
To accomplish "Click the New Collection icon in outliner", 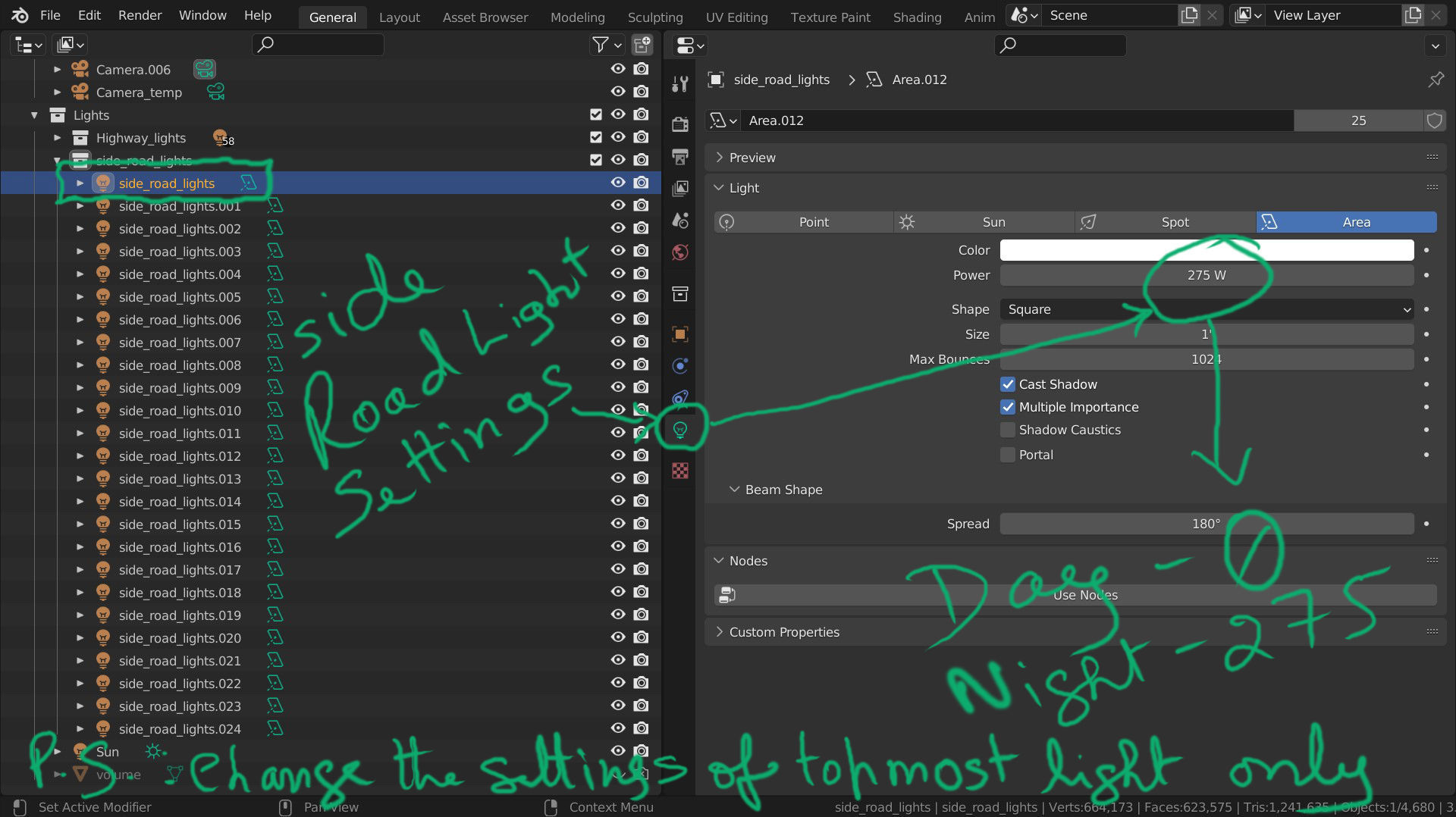I will 642,45.
